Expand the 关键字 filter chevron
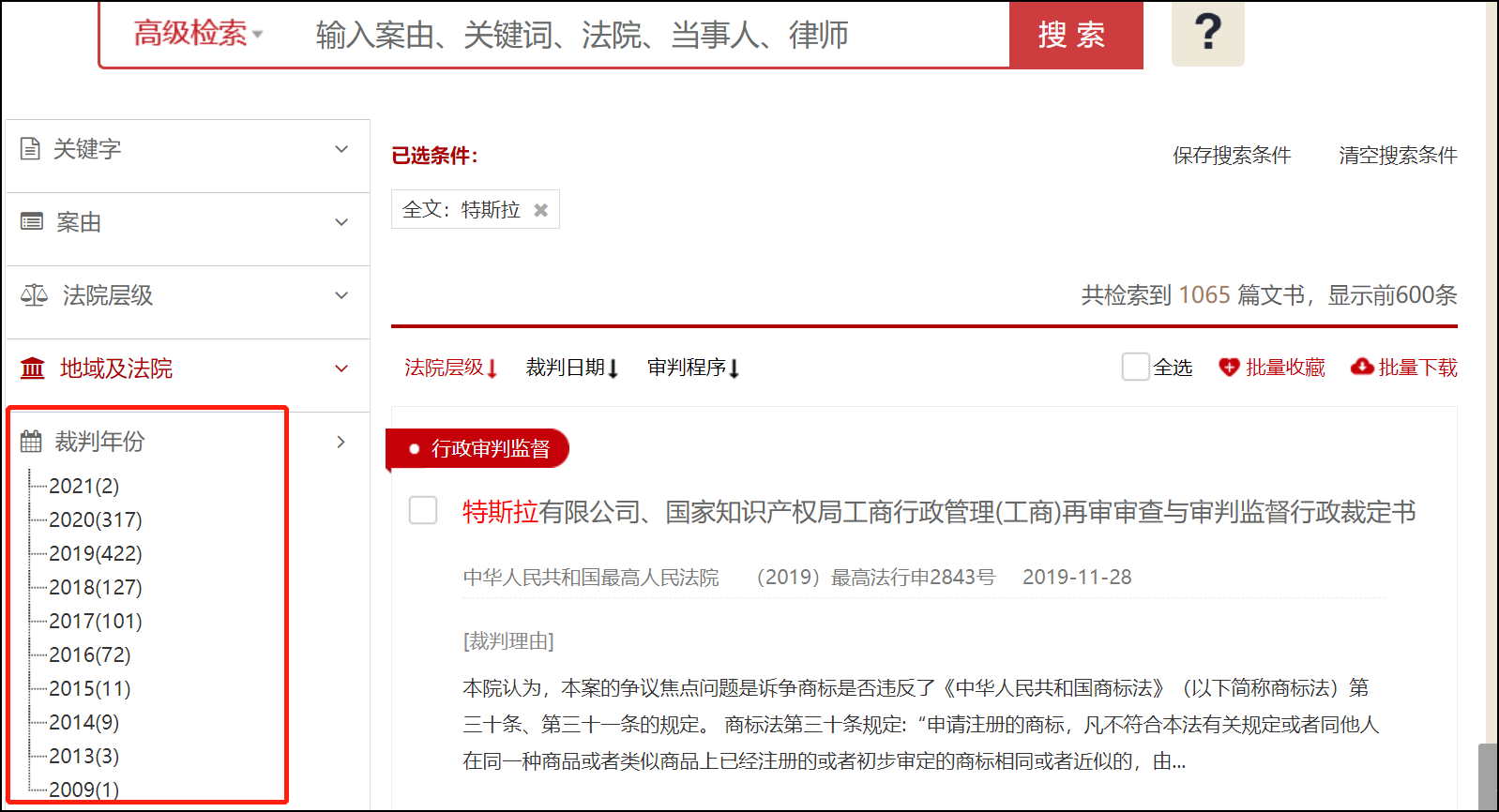 341,149
